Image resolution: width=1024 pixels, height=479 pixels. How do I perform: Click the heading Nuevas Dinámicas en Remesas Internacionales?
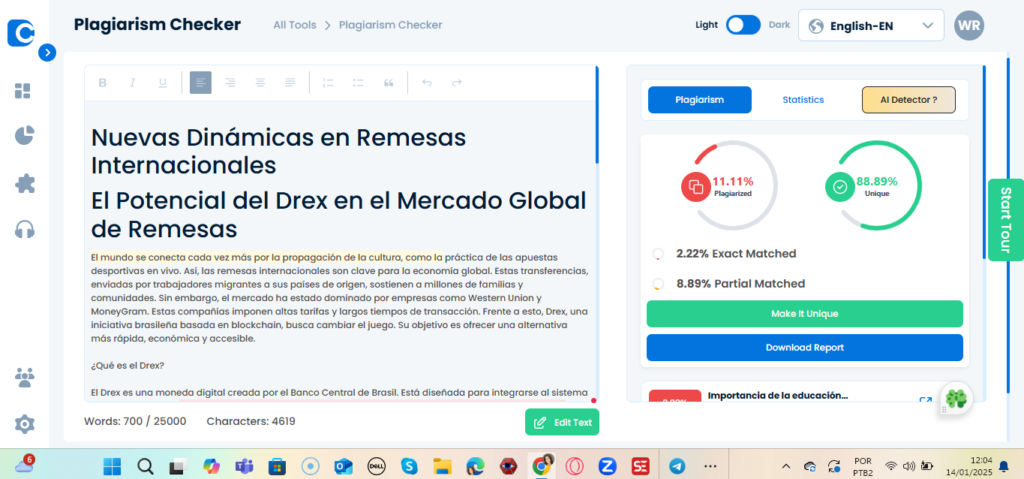(x=278, y=151)
